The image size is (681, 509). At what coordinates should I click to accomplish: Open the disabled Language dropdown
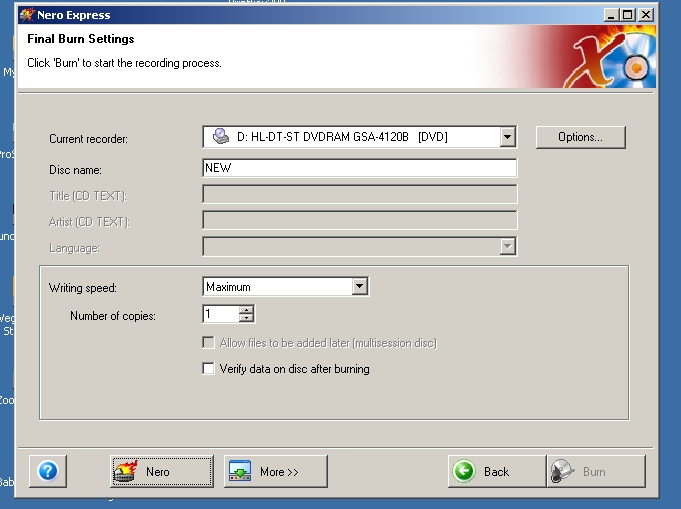[507, 247]
